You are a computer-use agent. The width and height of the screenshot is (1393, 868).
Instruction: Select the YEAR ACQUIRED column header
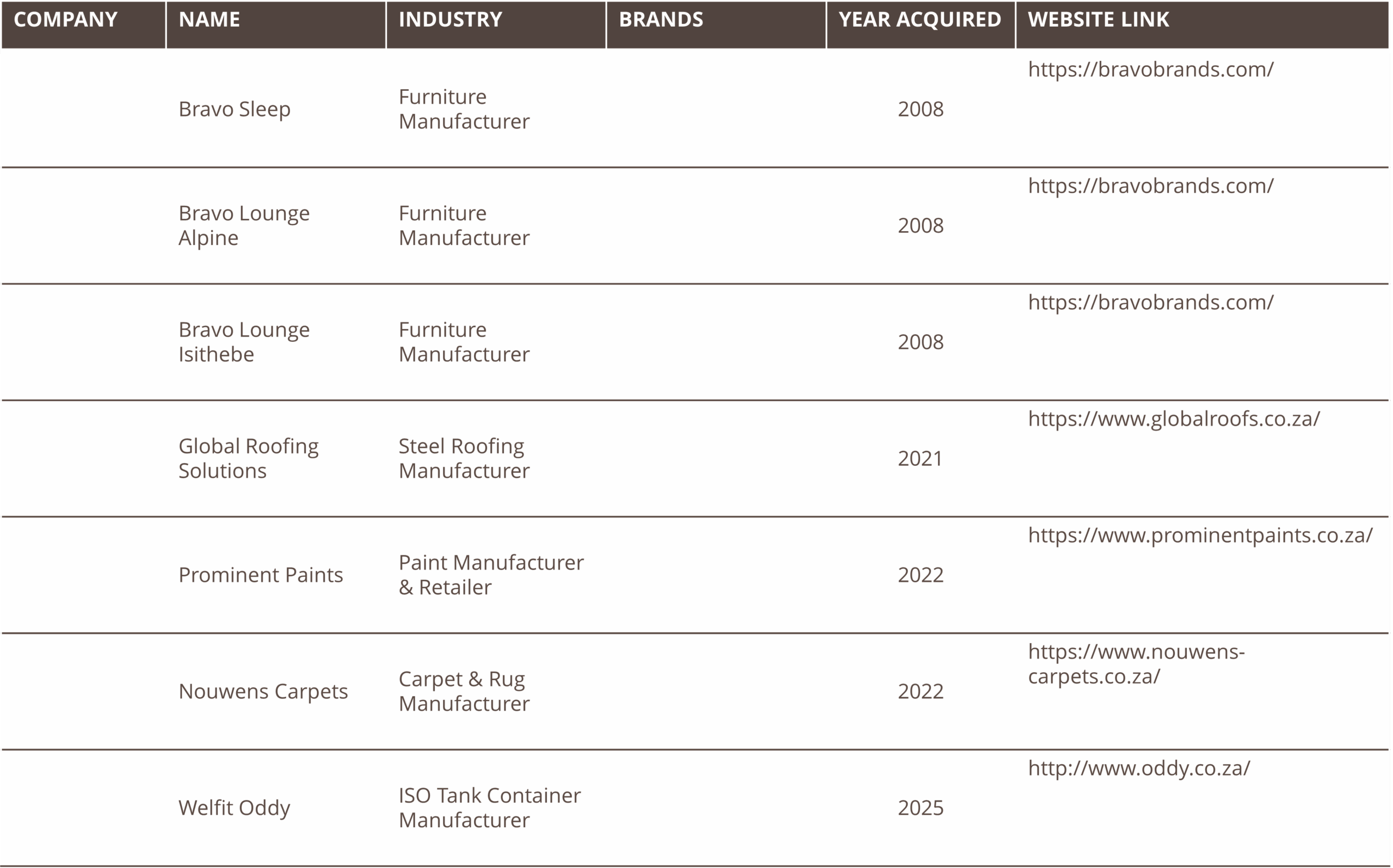tap(920, 20)
